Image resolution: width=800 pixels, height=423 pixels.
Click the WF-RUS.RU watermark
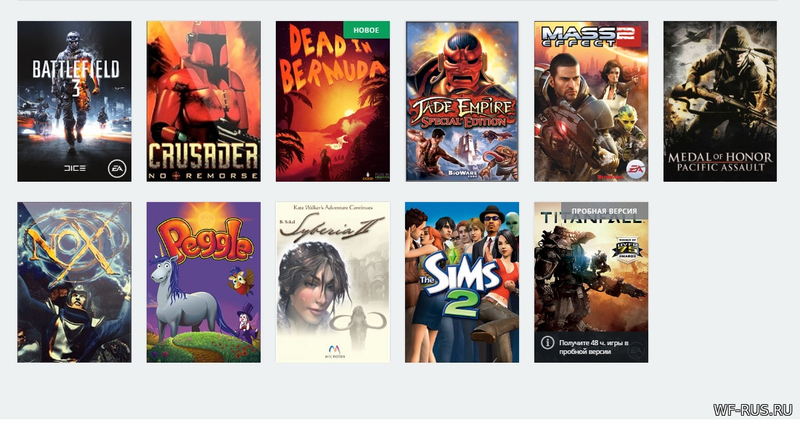coord(753,409)
